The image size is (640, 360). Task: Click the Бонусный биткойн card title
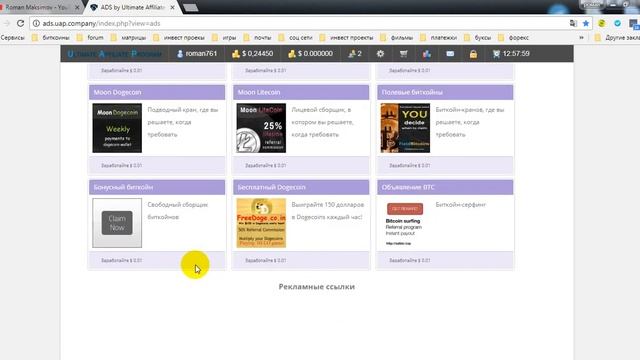pos(123,187)
